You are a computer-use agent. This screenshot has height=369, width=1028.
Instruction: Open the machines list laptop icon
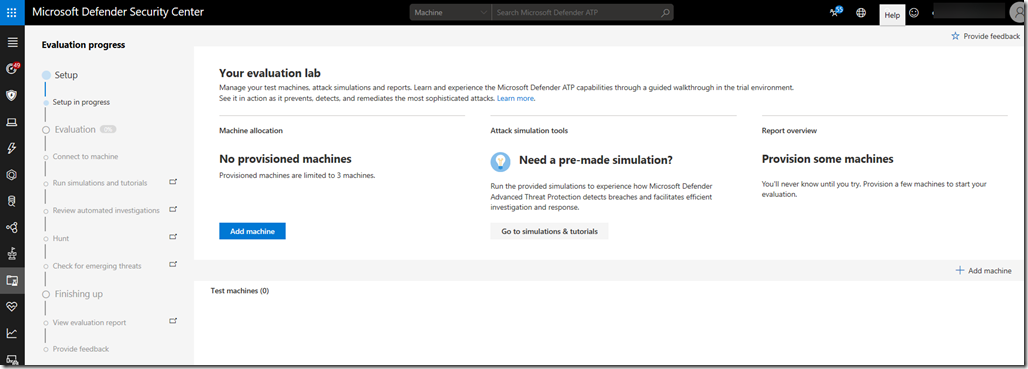12,122
